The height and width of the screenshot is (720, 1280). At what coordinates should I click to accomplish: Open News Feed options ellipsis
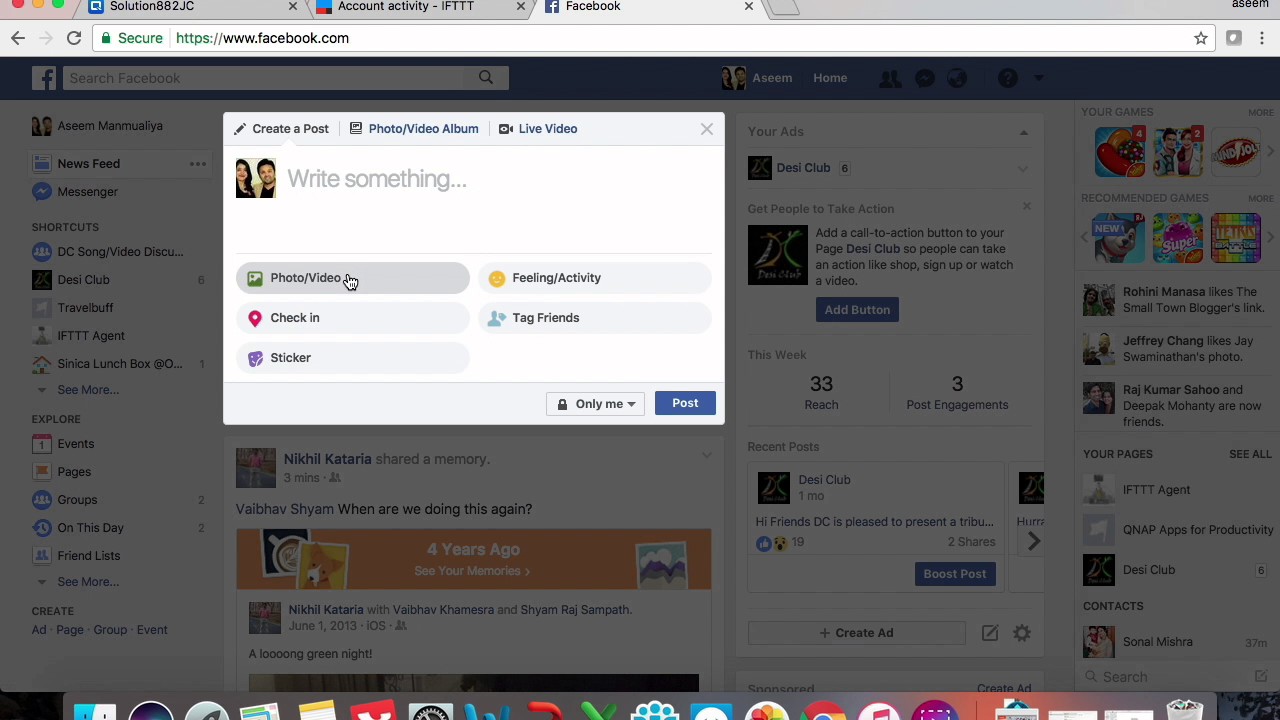pyautogui.click(x=198, y=164)
